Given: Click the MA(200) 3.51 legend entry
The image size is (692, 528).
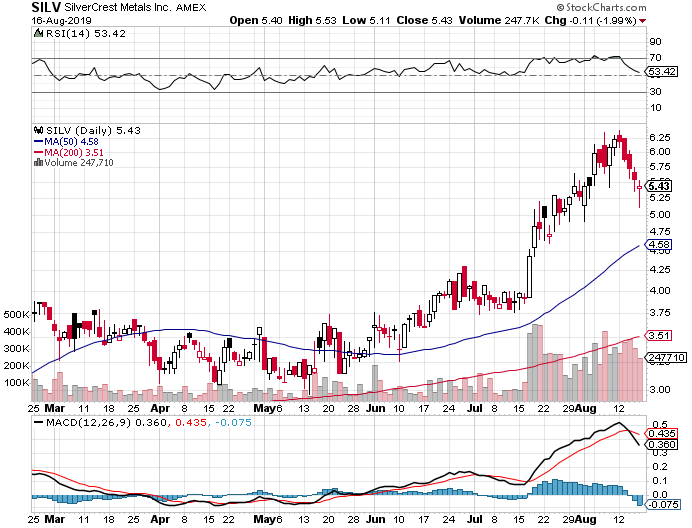Looking at the screenshot, I should 69,153.
